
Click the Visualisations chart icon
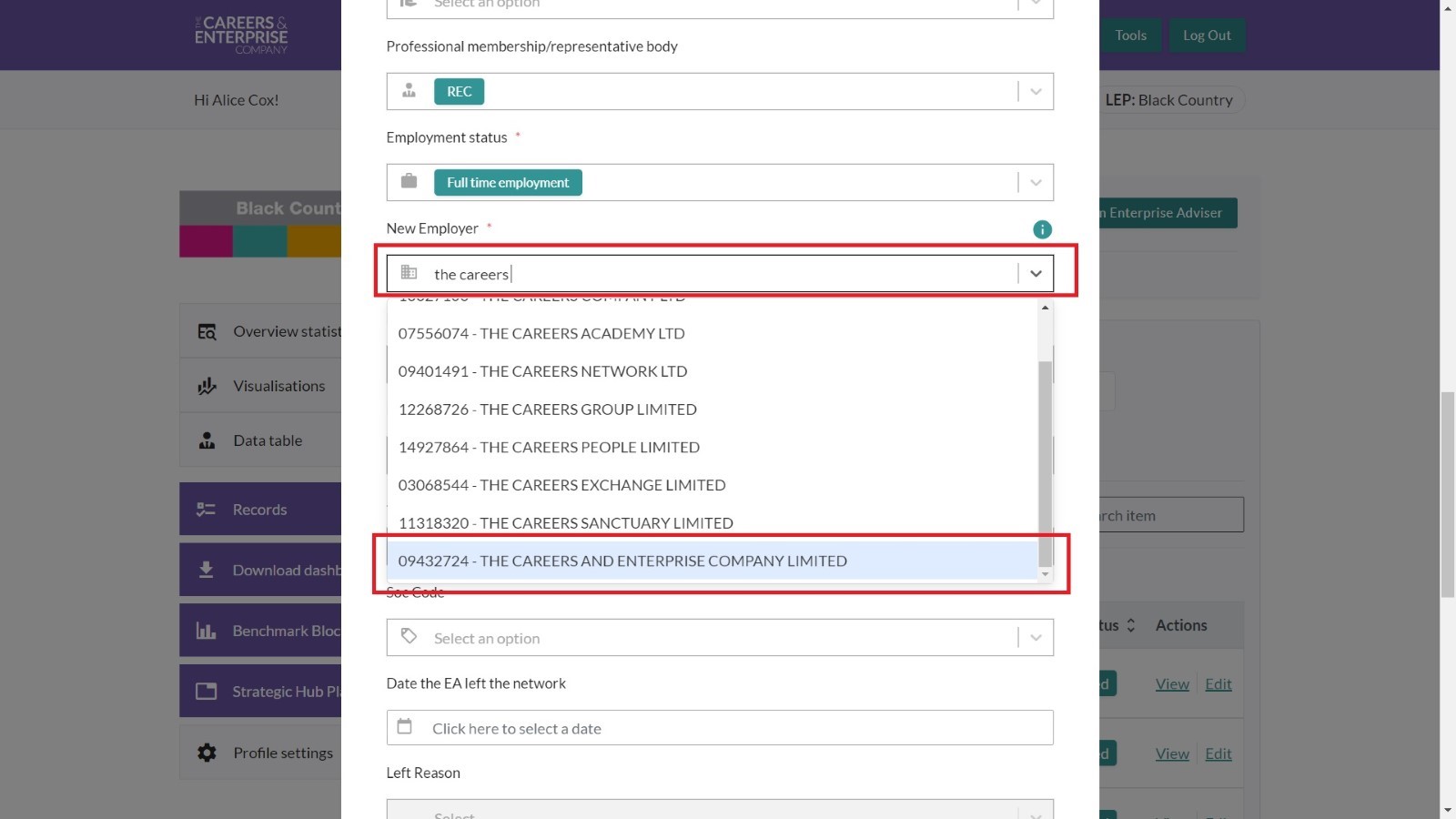pyautogui.click(x=207, y=386)
